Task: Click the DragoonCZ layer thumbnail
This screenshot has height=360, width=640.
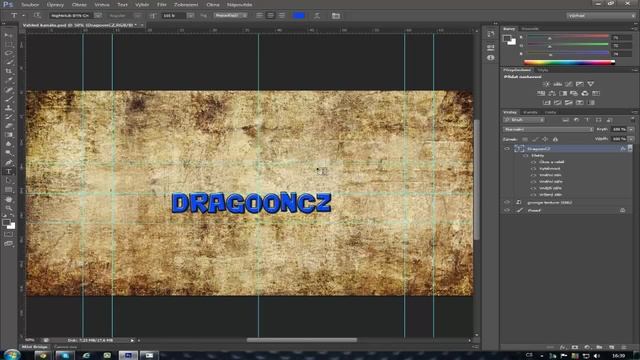Action: click(519, 149)
